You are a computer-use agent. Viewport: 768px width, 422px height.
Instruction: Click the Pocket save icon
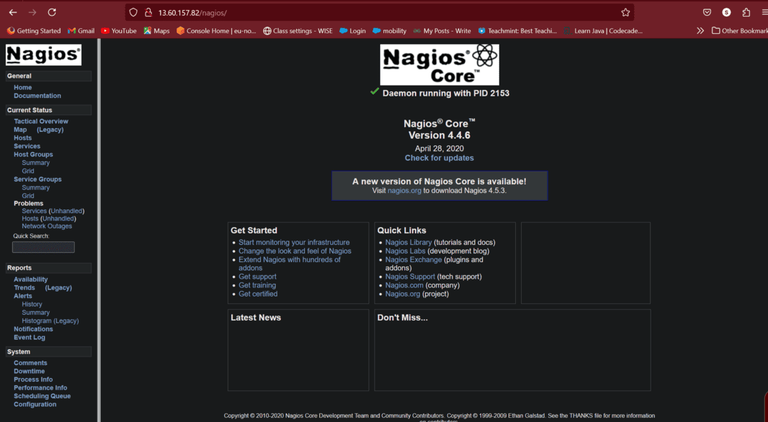(707, 13)
